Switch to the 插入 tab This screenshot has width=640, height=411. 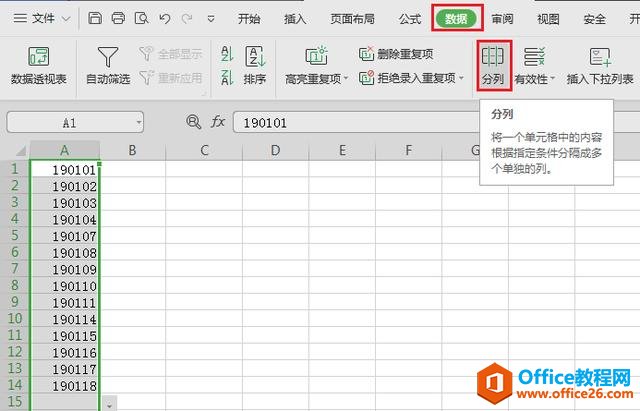tap(295, 19)
